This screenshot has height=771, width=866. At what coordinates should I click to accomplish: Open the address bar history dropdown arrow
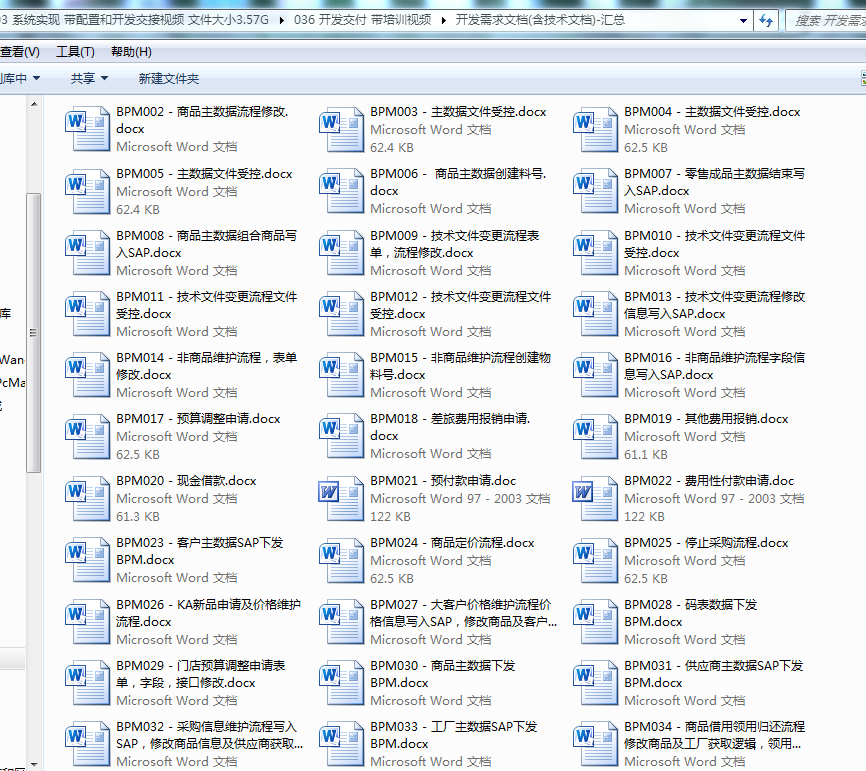click(x=741, y=20)
